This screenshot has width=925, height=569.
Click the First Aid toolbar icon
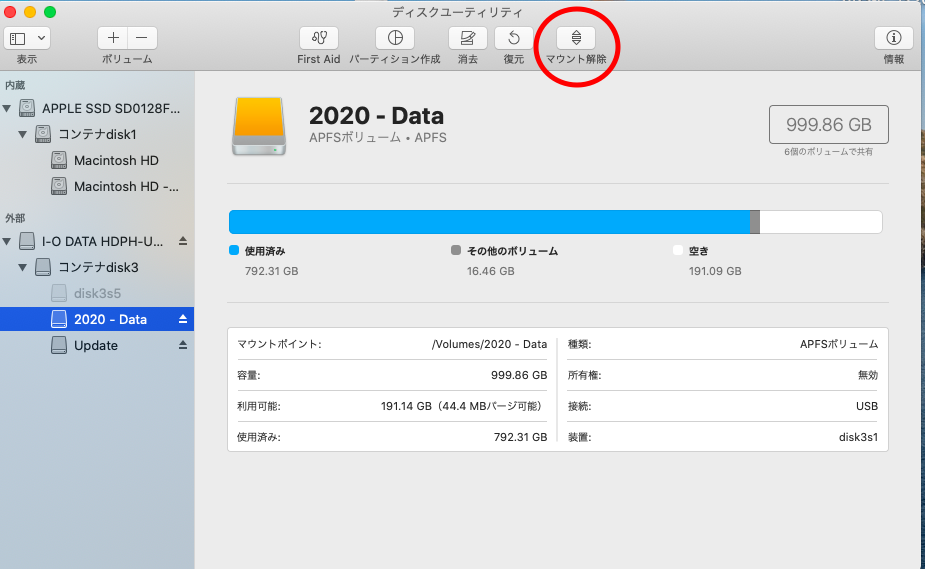tap(319, 38)
